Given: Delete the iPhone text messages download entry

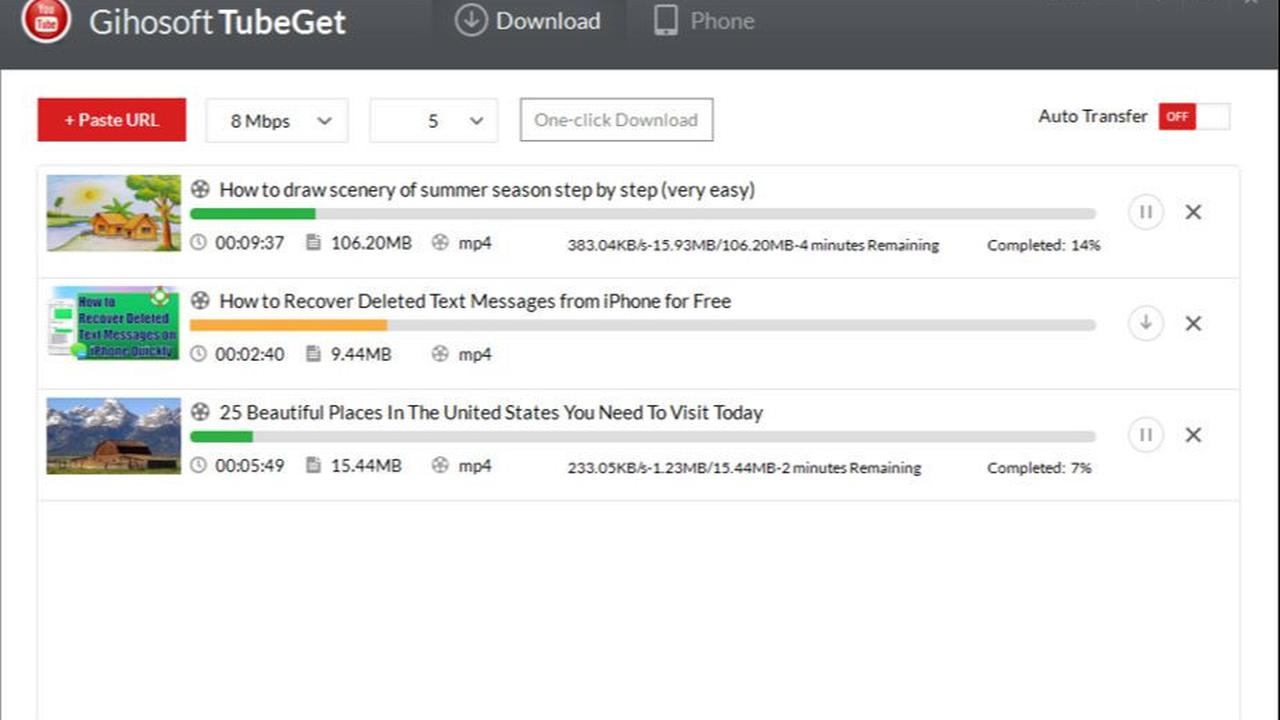Looking at the screenshot, I should click(1193, 324).
